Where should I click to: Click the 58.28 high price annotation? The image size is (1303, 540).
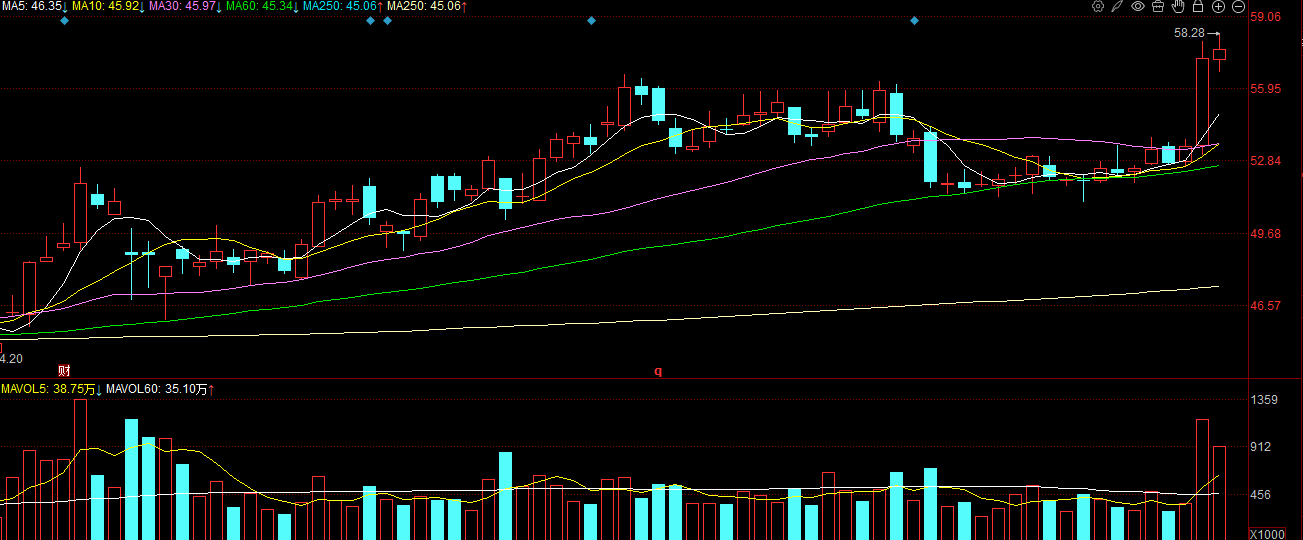pyautogui.click(x=1190, y=33)
